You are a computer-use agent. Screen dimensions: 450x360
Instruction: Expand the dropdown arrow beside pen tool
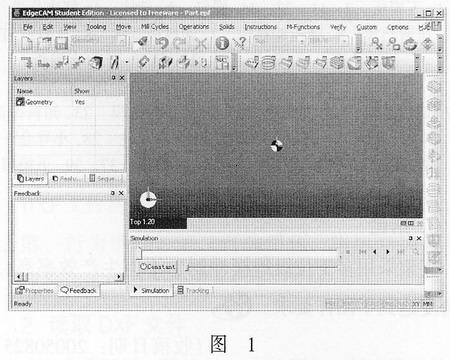coord(127,62)
